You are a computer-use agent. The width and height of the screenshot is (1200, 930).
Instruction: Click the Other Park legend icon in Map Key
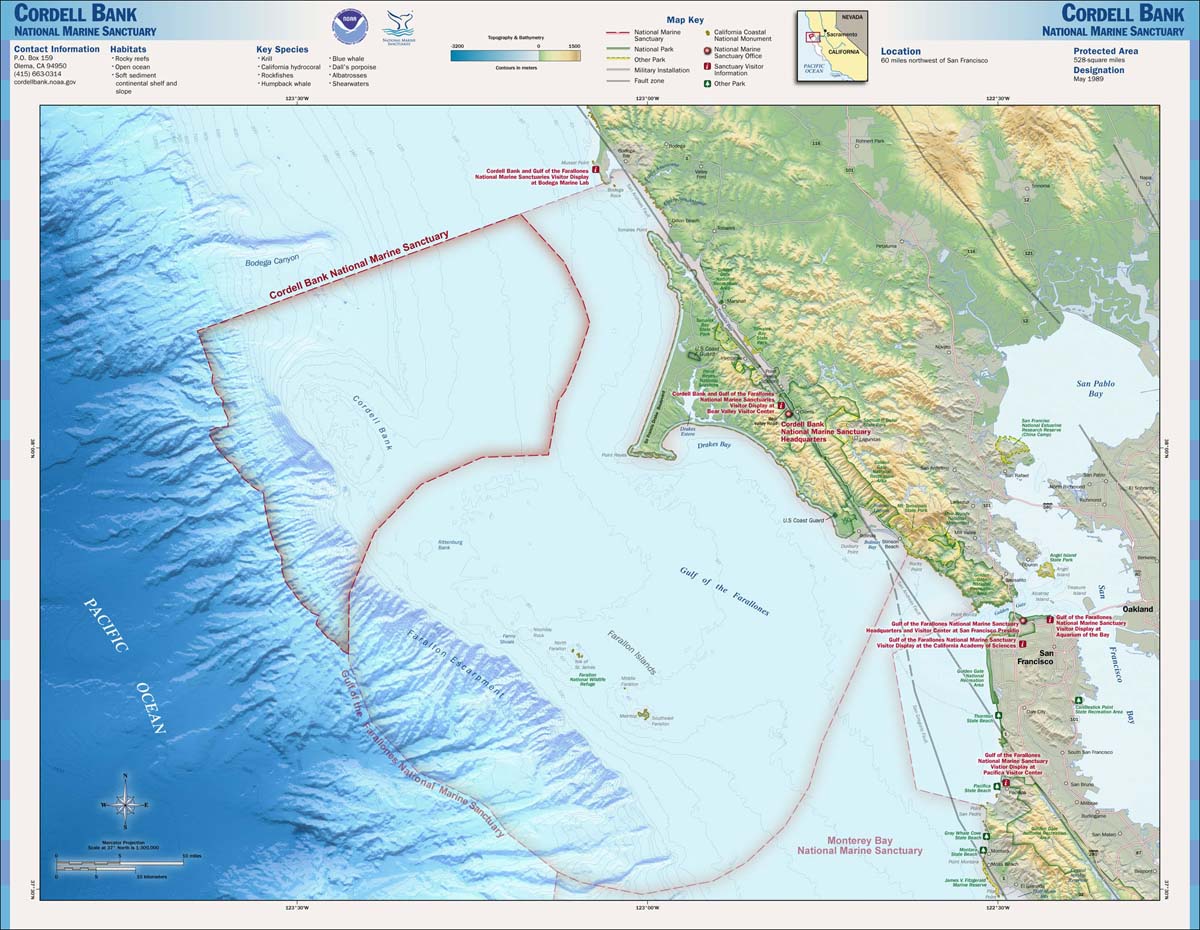point(708,84)
